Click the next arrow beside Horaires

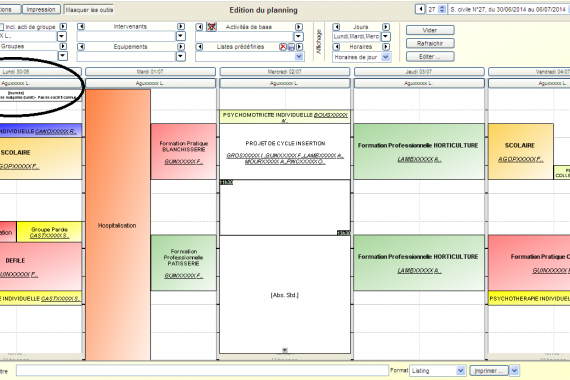386,47
